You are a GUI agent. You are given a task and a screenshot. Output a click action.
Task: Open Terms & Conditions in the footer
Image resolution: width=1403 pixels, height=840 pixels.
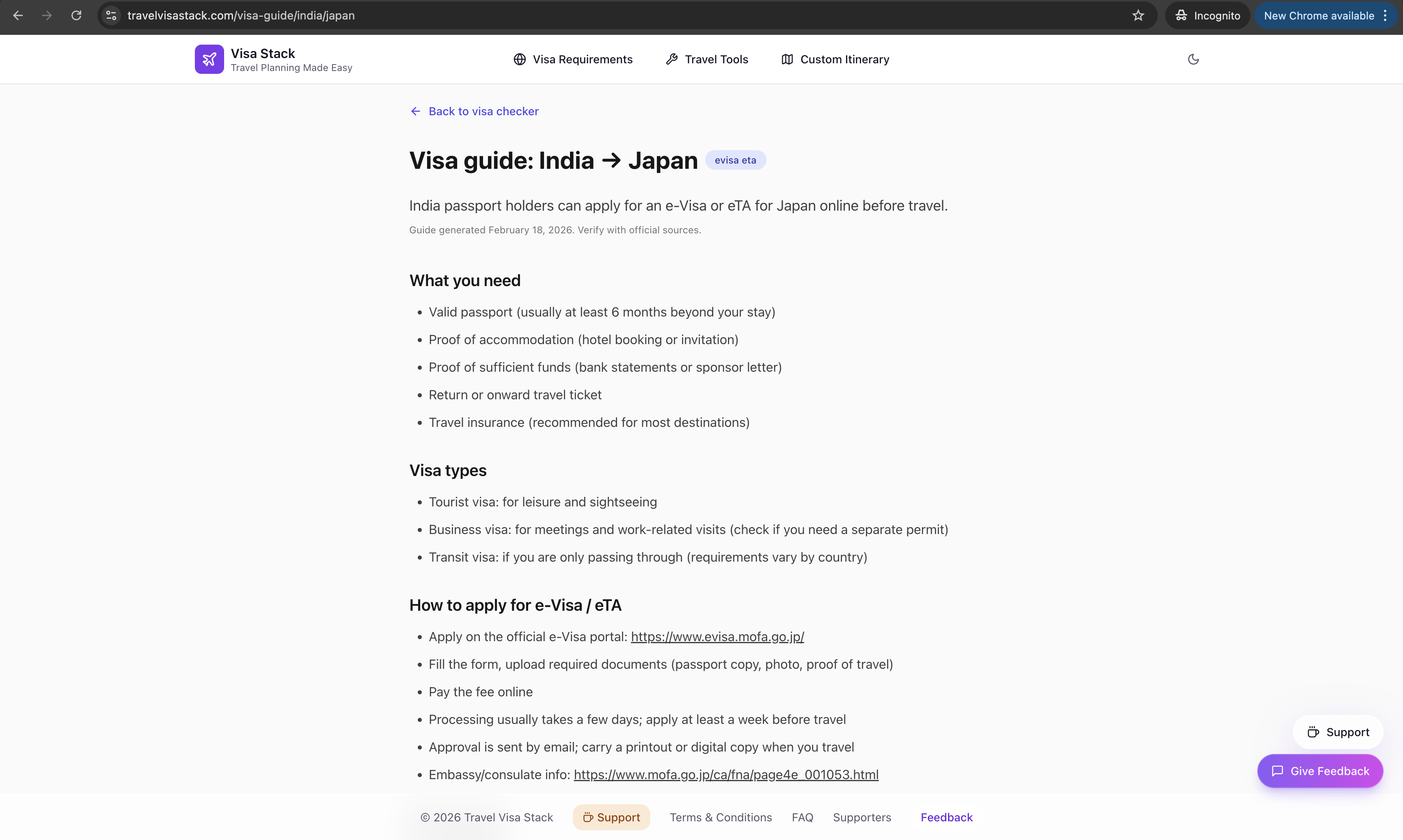click(720, 817)
